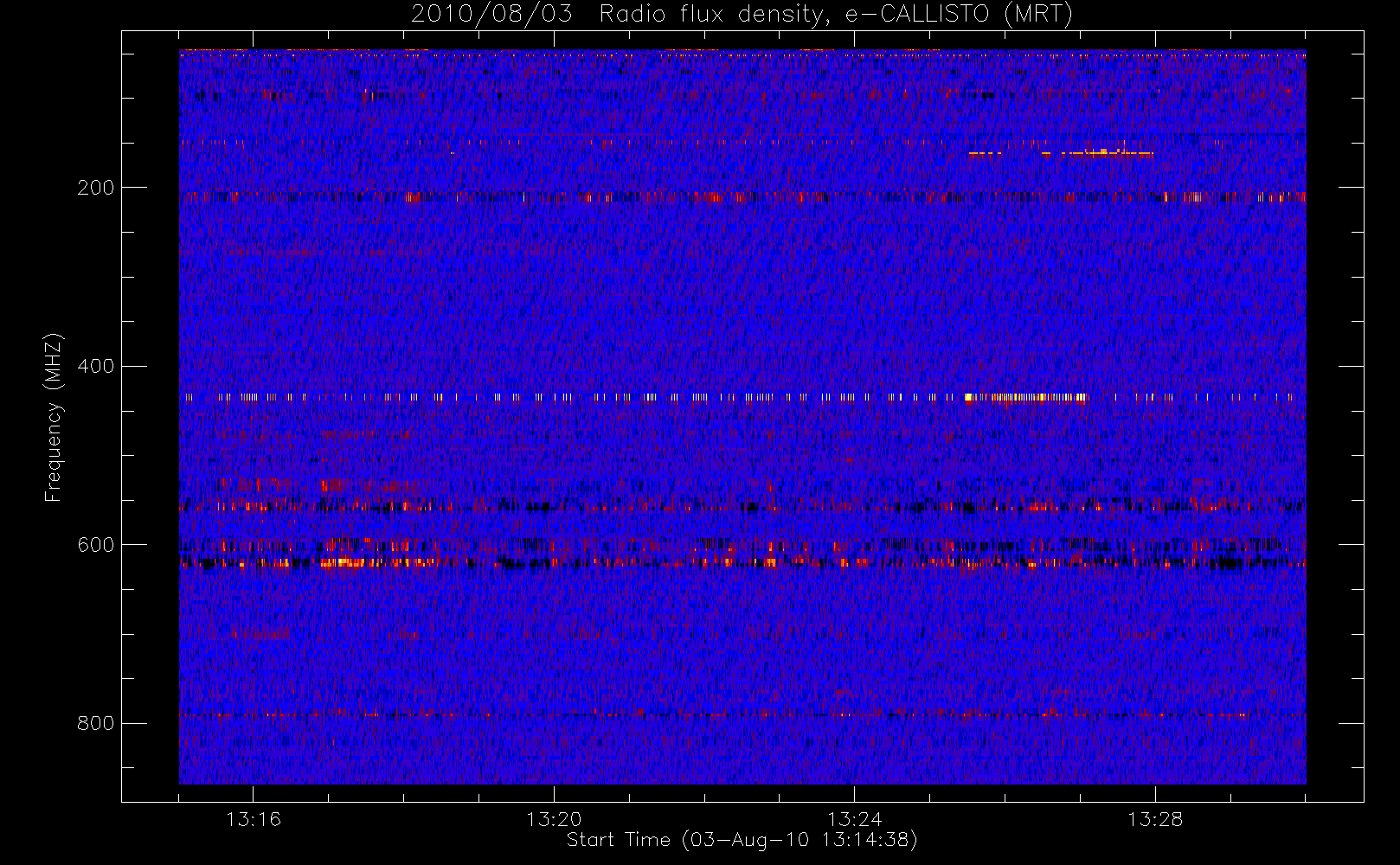The height and width of the screenshot is (865, 1400).
Task: Select the 600 frequency tick label
Action: [x=95, y=545]
